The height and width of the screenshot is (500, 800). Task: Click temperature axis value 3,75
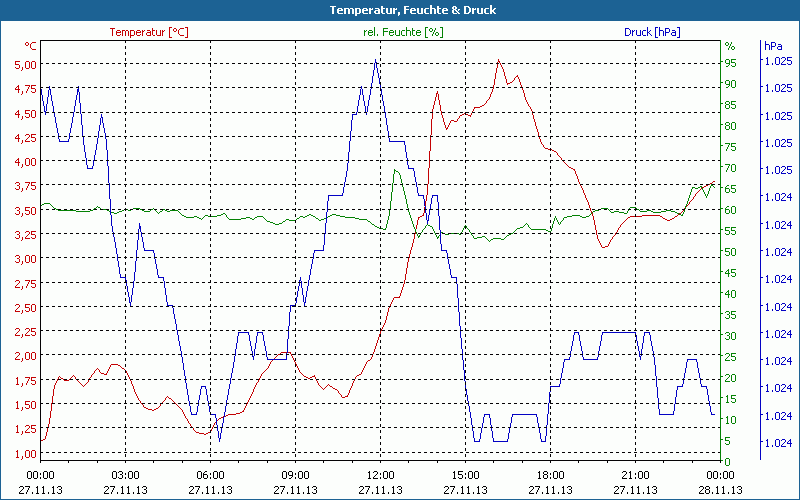(26, 186)
